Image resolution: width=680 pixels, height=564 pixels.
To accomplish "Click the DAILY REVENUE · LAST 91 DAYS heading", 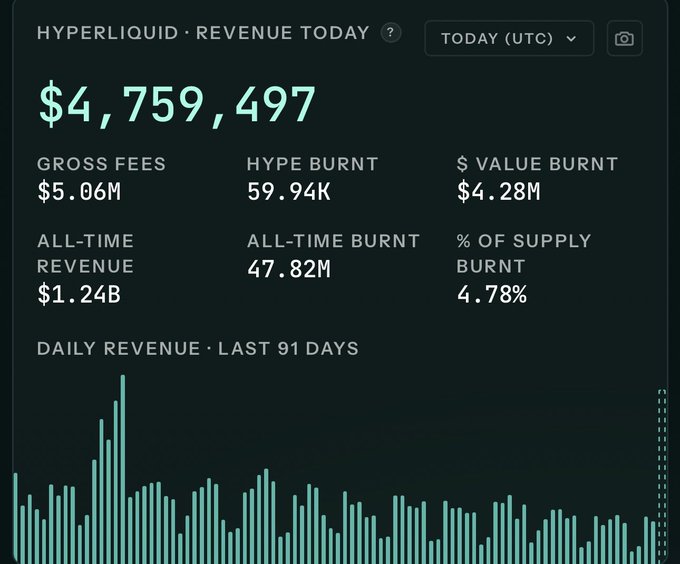I will click(x=198, y=349).
